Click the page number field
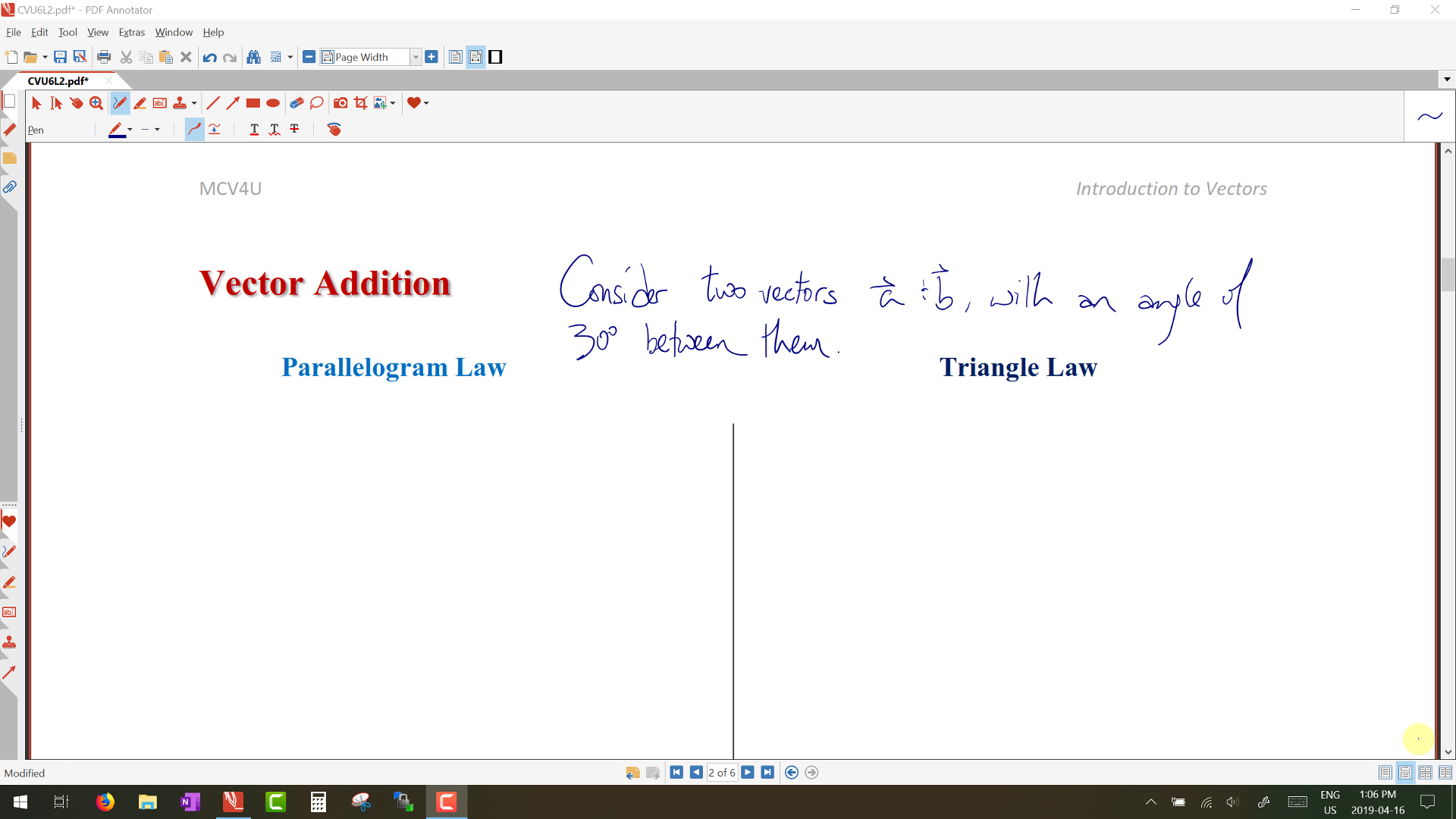Viewport: 1456px width, 819px height. click(721, 773)
